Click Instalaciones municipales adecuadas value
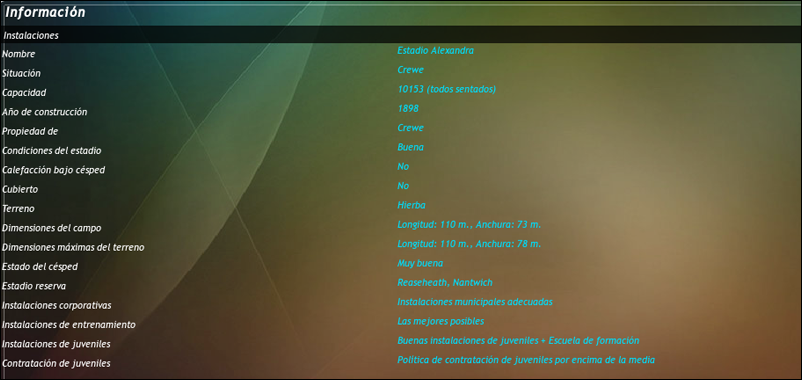The width and height of the screenshot is (802, 380). 475,302
